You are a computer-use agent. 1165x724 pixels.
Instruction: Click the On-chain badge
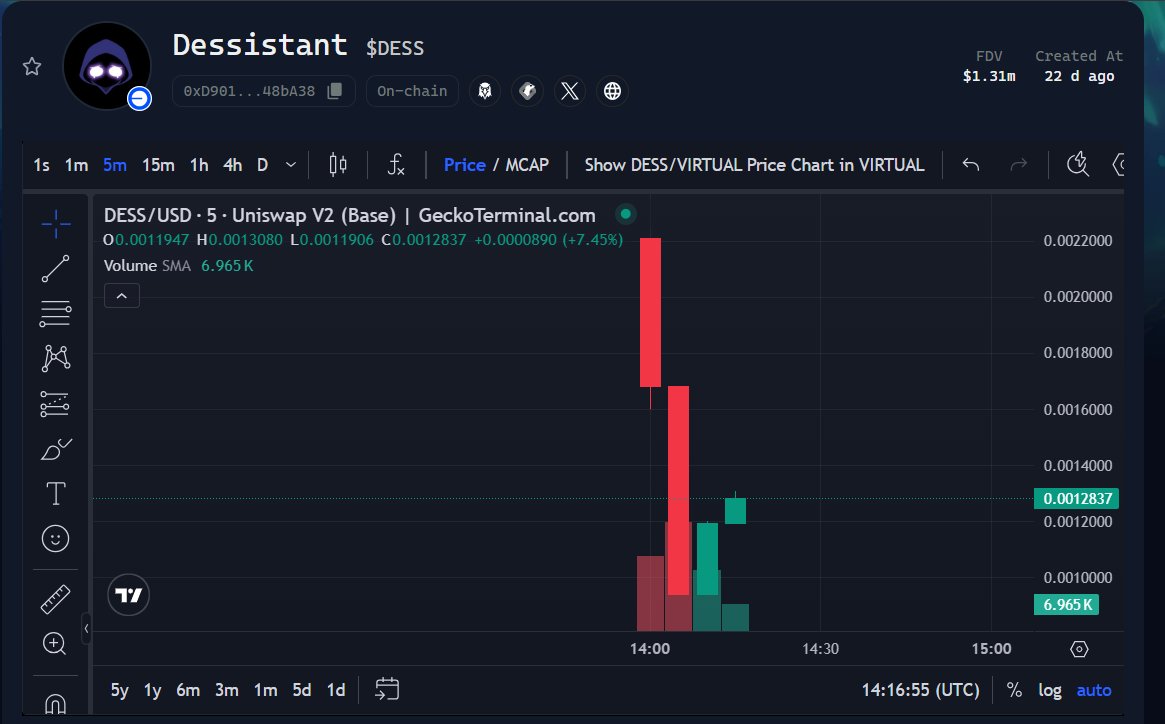(x=412, y=91)
